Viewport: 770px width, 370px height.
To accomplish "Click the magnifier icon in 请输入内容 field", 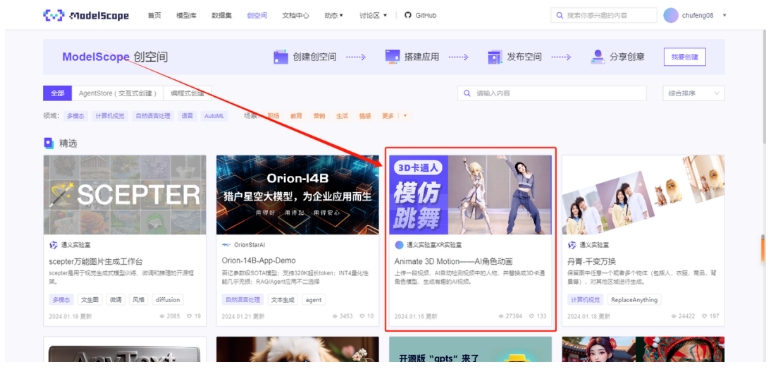I will [x=467, y=93].
